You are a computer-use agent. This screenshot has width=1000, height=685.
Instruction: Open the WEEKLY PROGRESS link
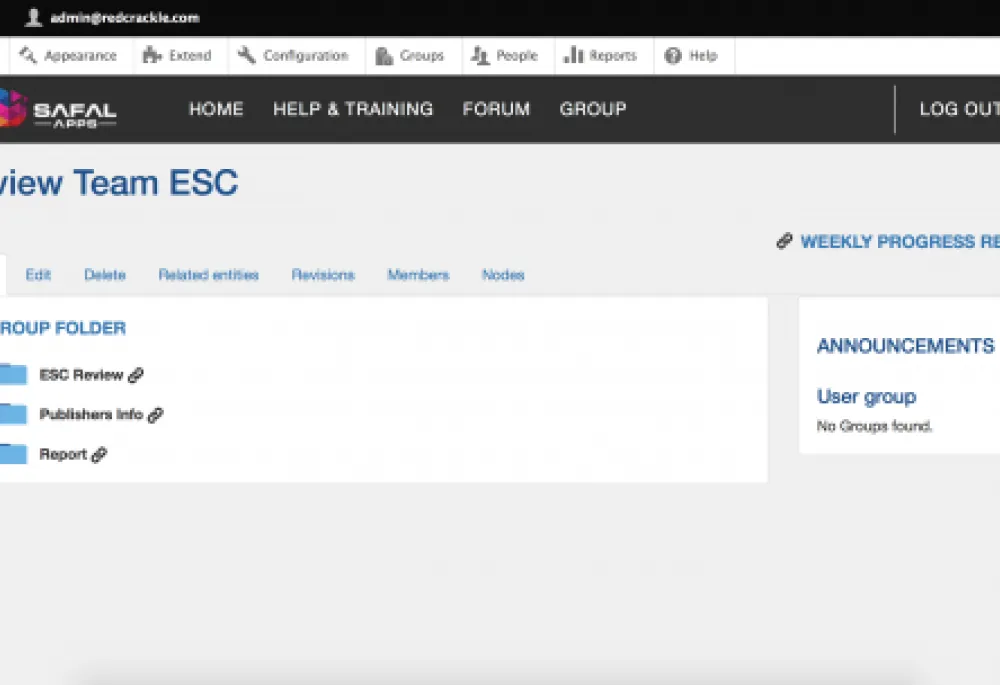(900, 242)
